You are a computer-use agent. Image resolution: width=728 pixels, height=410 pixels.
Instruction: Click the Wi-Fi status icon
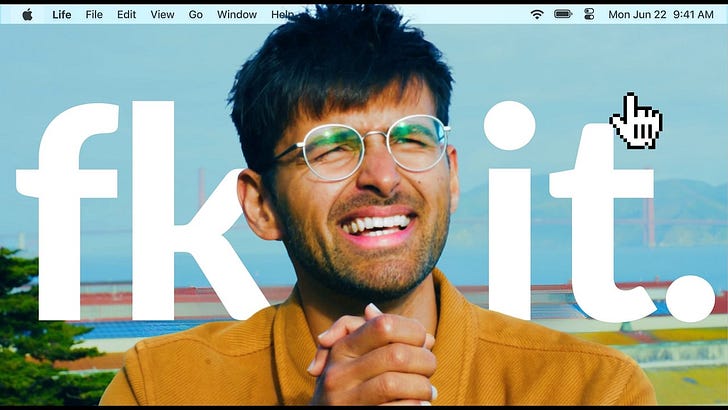pyautogui.click(x=537, y=14)
